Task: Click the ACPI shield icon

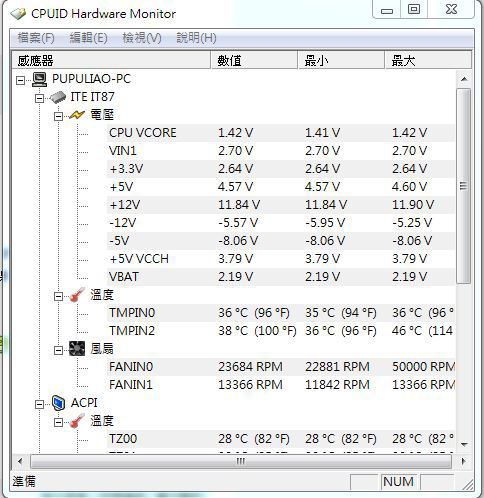Action: [x=58, y=403]
